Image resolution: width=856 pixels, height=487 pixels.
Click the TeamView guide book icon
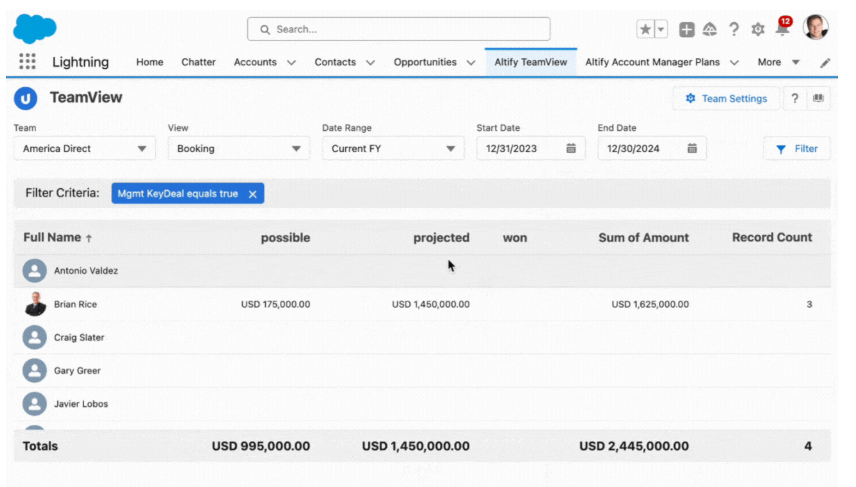click(x=818, y=98)
